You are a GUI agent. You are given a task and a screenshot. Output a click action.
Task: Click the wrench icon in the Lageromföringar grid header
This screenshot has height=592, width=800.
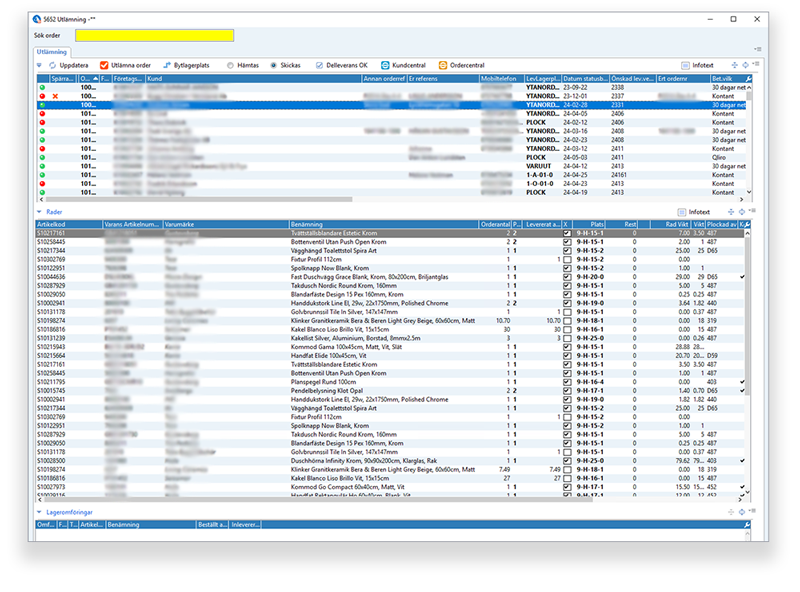(747, 525)
